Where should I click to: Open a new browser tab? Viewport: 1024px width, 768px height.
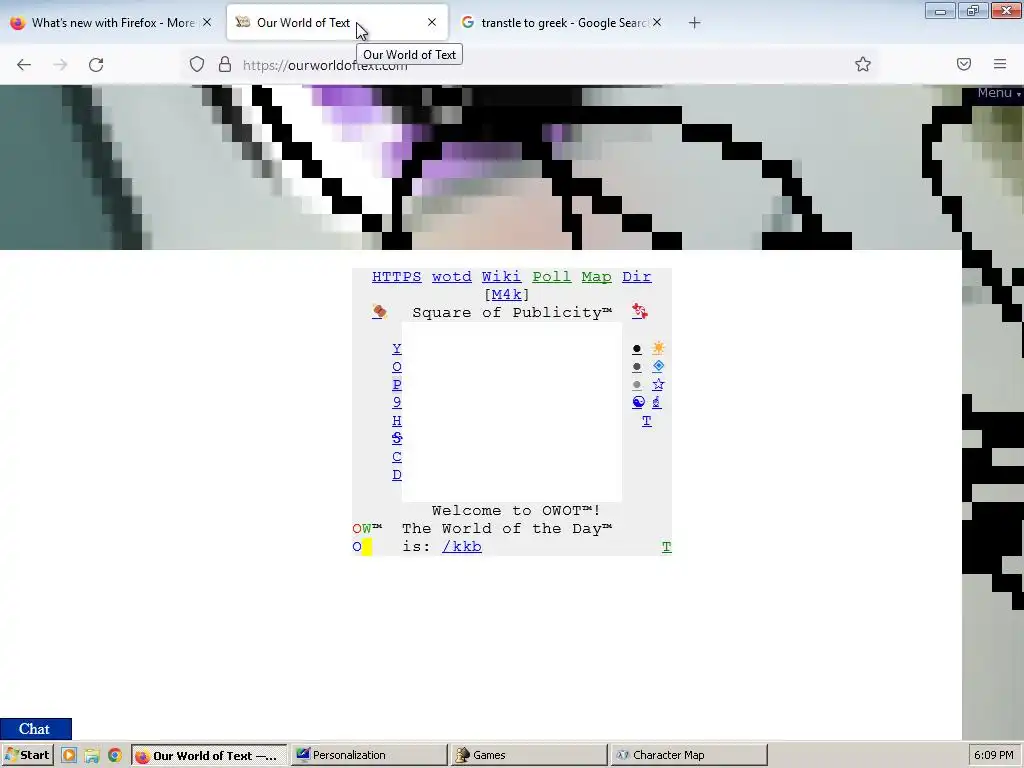coord(694,23)
